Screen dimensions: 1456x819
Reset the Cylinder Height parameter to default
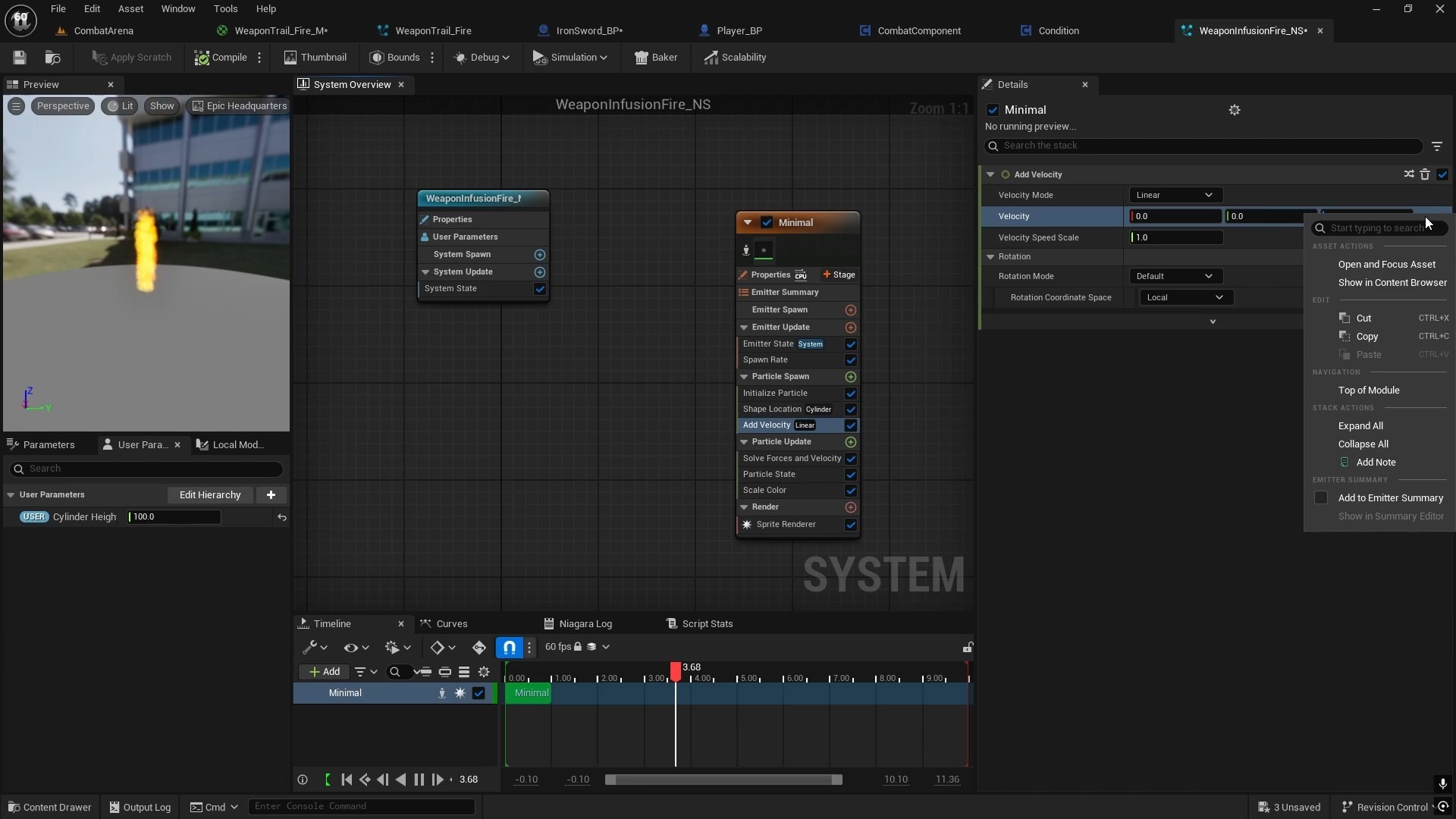282,517
